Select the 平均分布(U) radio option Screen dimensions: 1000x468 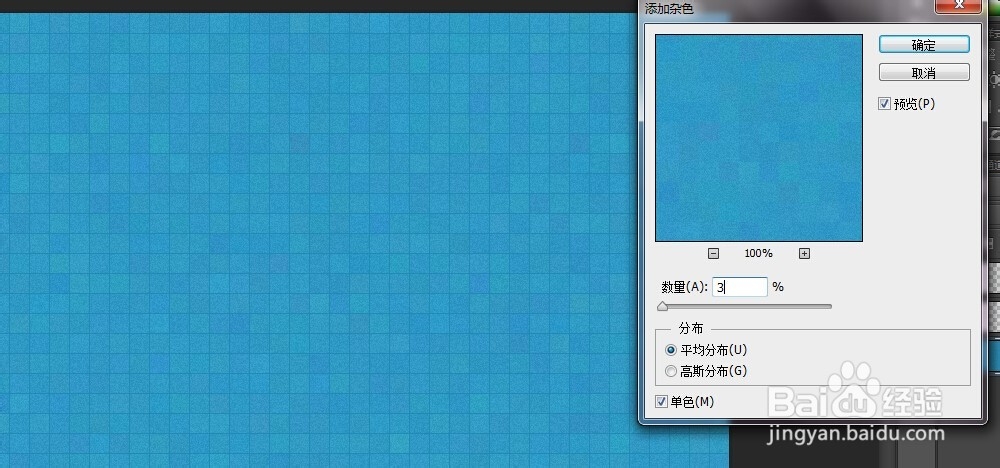(670, 350)
